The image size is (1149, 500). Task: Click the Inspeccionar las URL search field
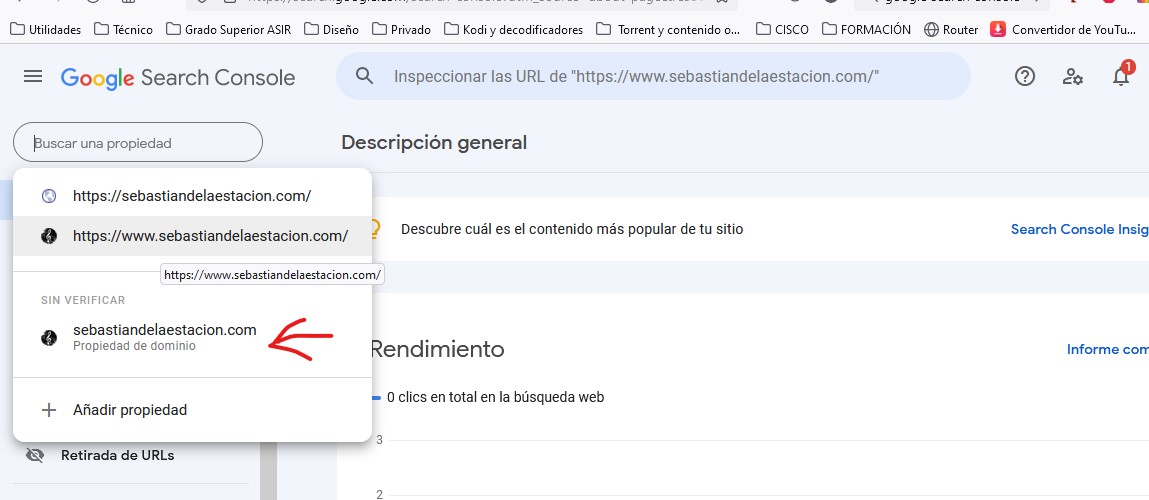tap(654, 76)
